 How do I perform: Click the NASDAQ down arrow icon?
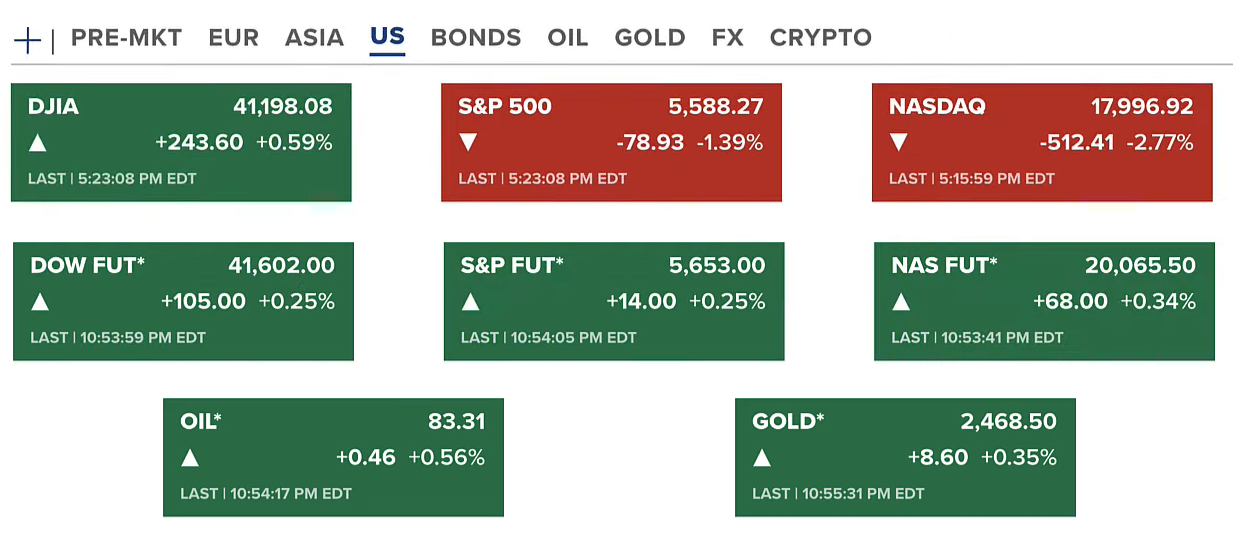(x=899, y=143)
